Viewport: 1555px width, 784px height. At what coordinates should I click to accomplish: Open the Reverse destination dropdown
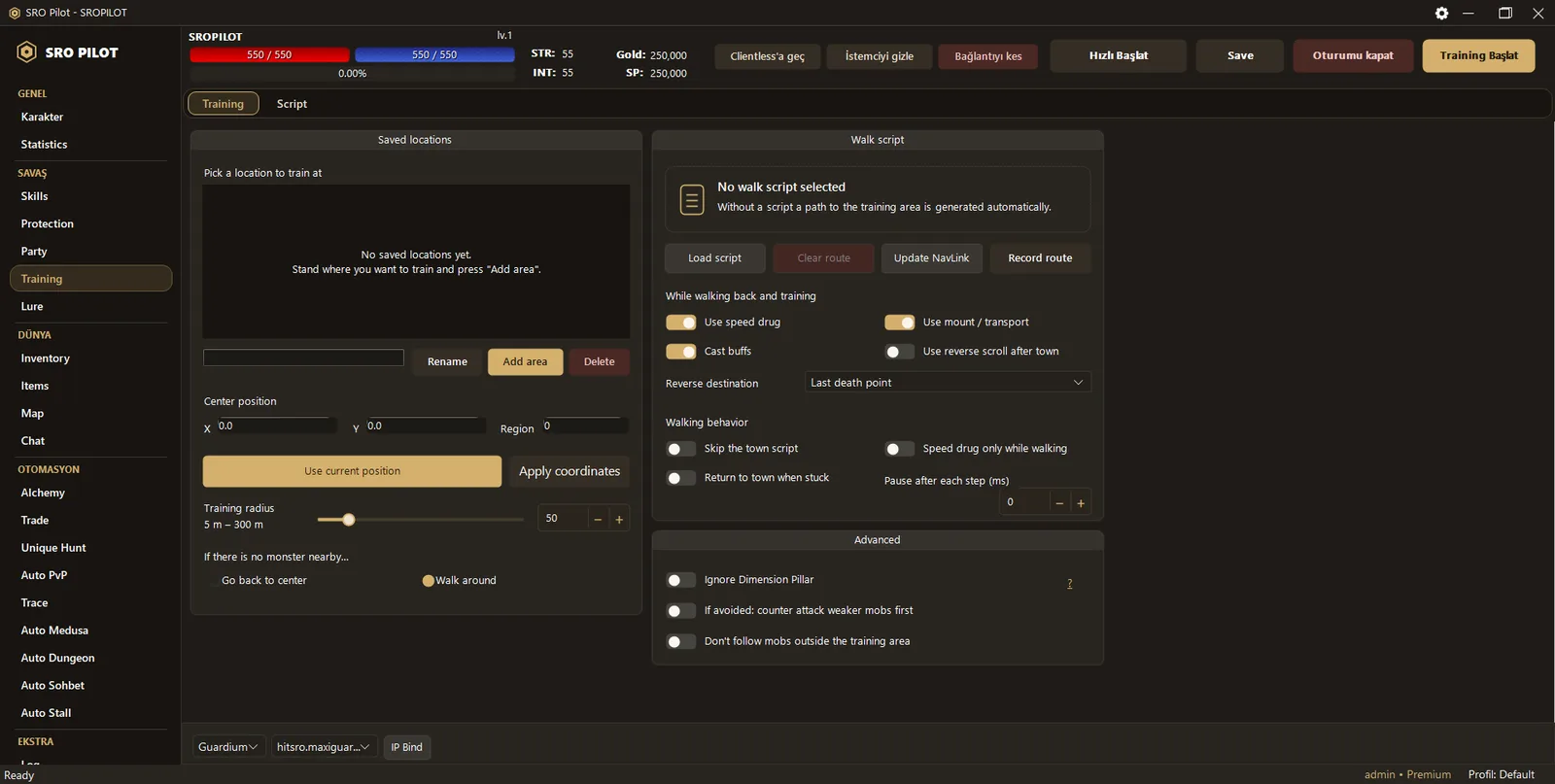pos(948,383)
